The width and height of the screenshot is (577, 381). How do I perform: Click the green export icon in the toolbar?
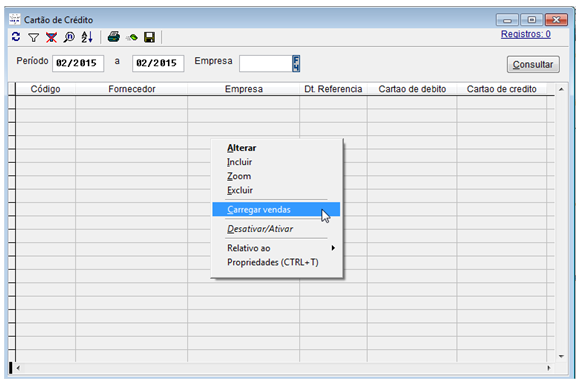(x=132, y=38)
